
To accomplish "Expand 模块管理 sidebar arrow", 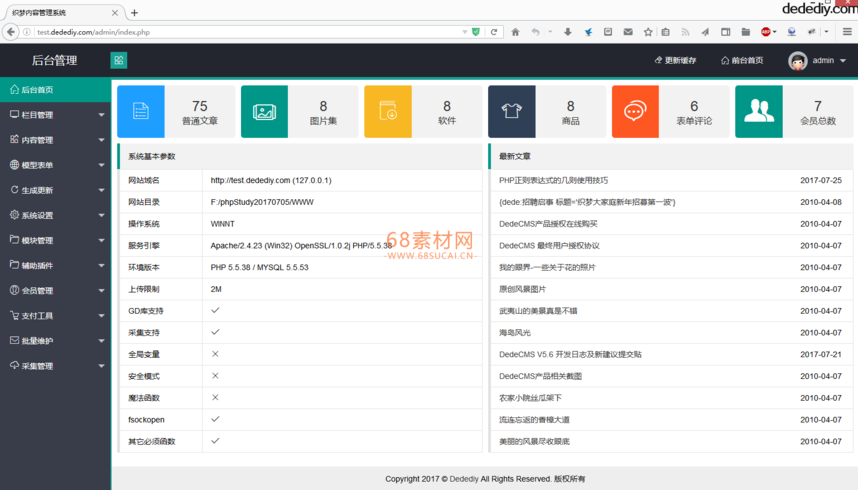I will click(101, 240).
